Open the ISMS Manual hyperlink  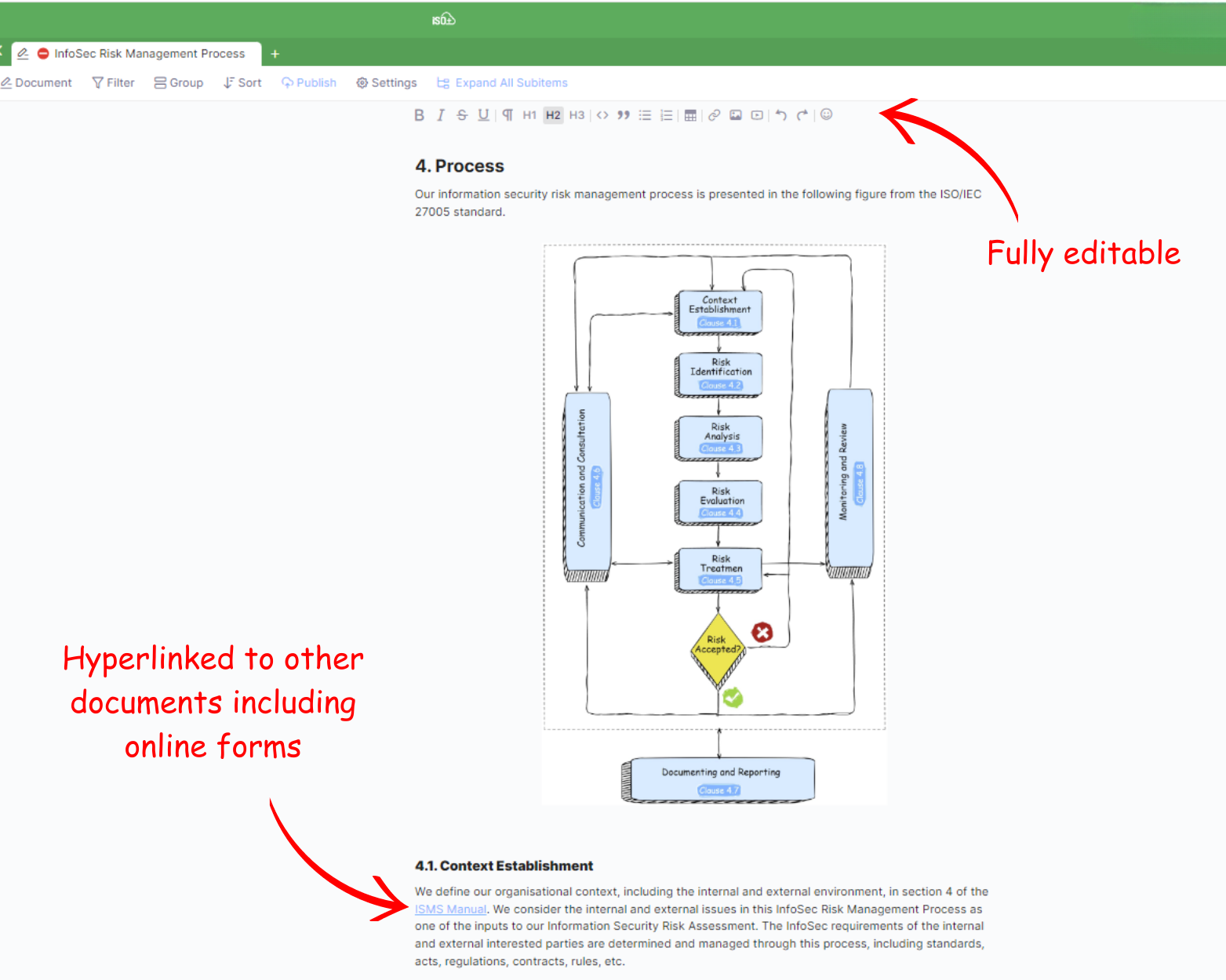point(450,909)
